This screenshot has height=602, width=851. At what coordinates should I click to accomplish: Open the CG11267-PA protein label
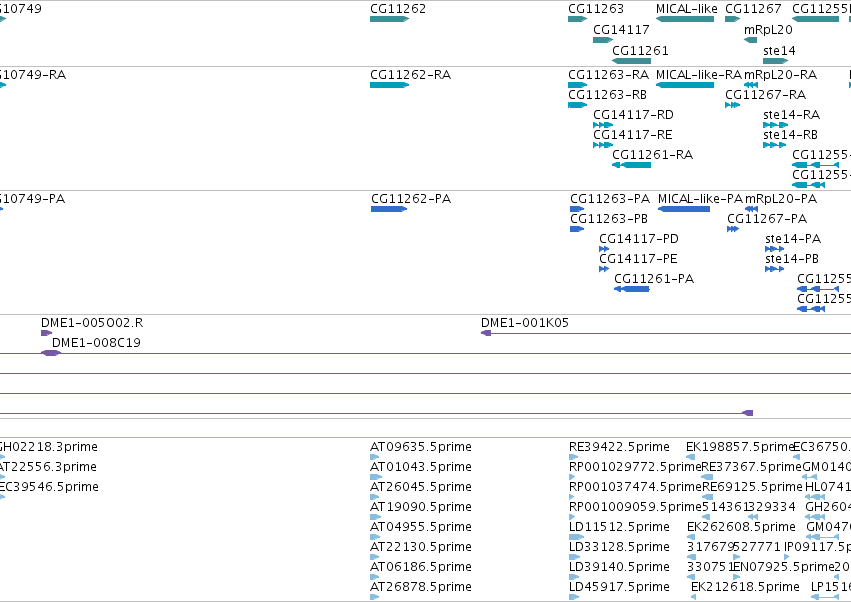click(767, 219)
